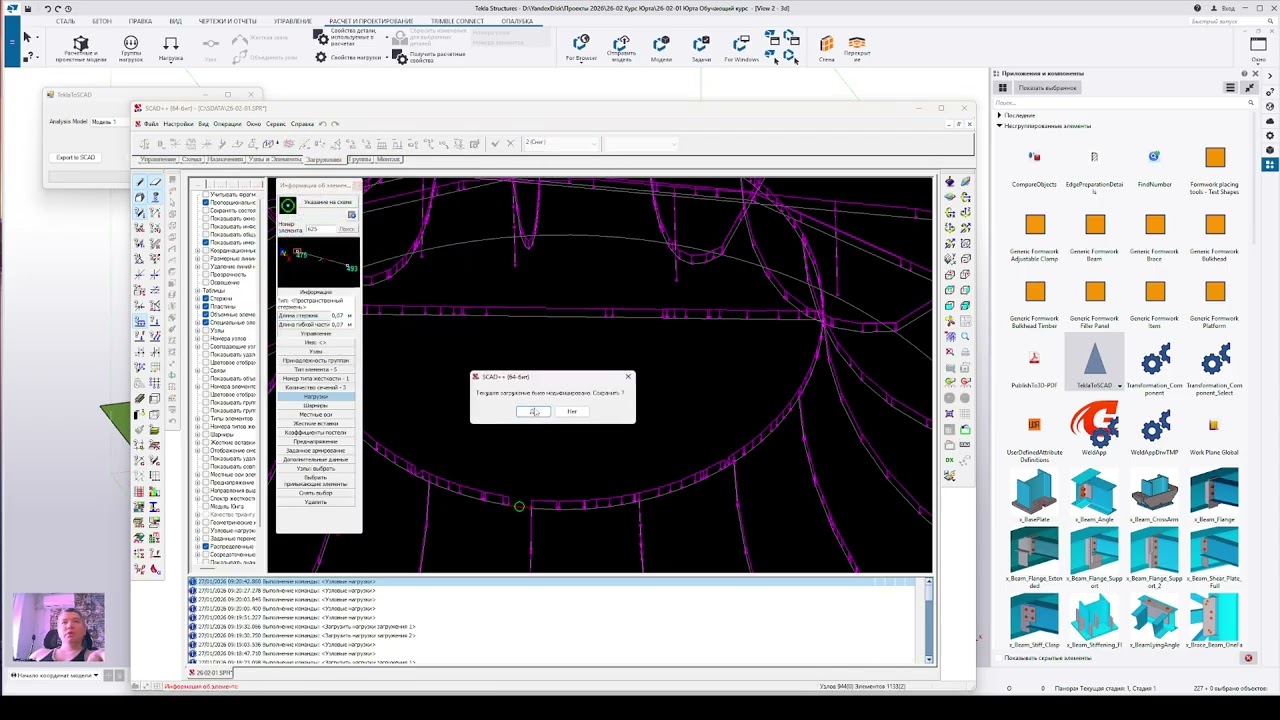Click the "For Windows" ribbon icon
This screenshot has height=720, width=1280.
point(741,48)
